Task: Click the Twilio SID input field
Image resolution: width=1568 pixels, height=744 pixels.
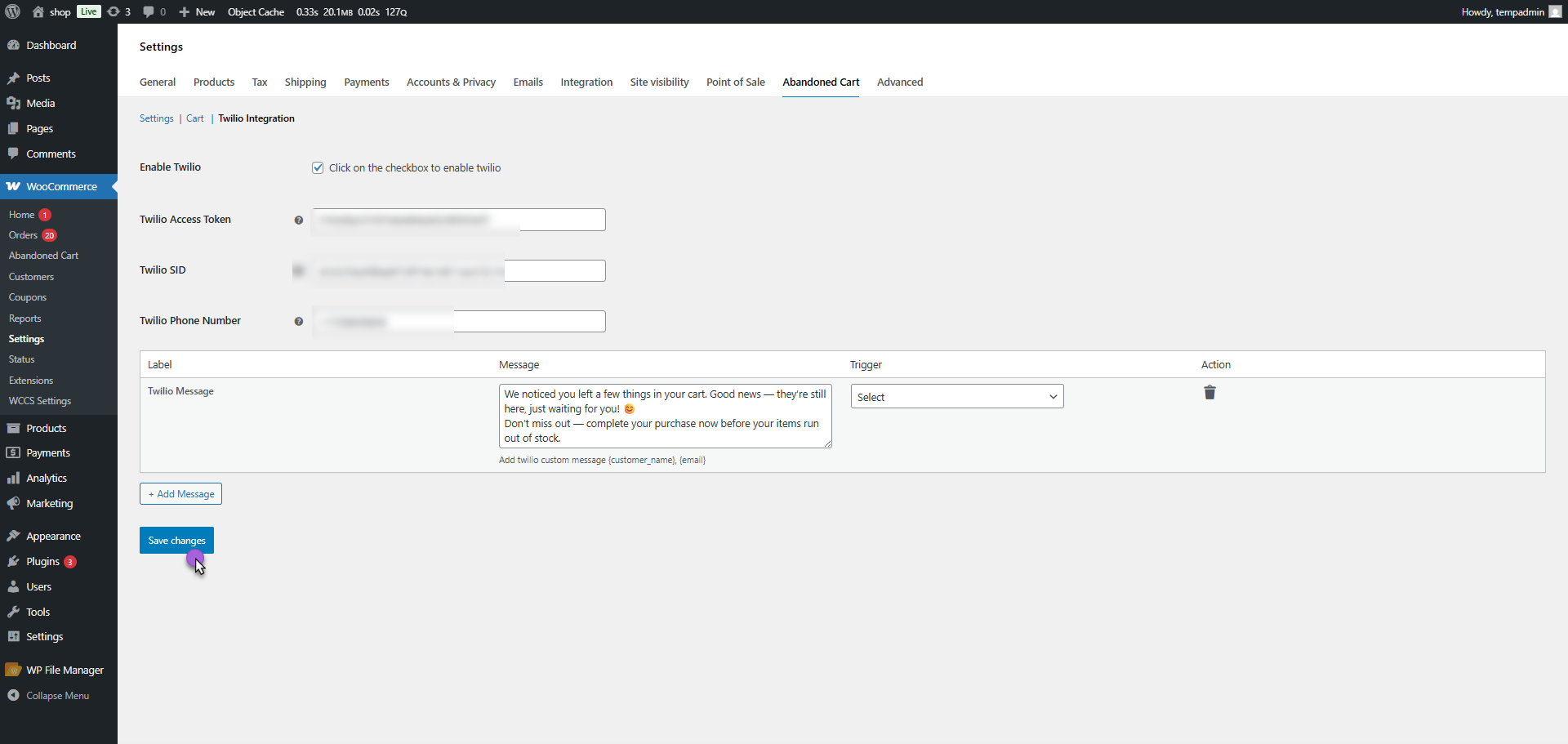Action: tap(459, 270)
